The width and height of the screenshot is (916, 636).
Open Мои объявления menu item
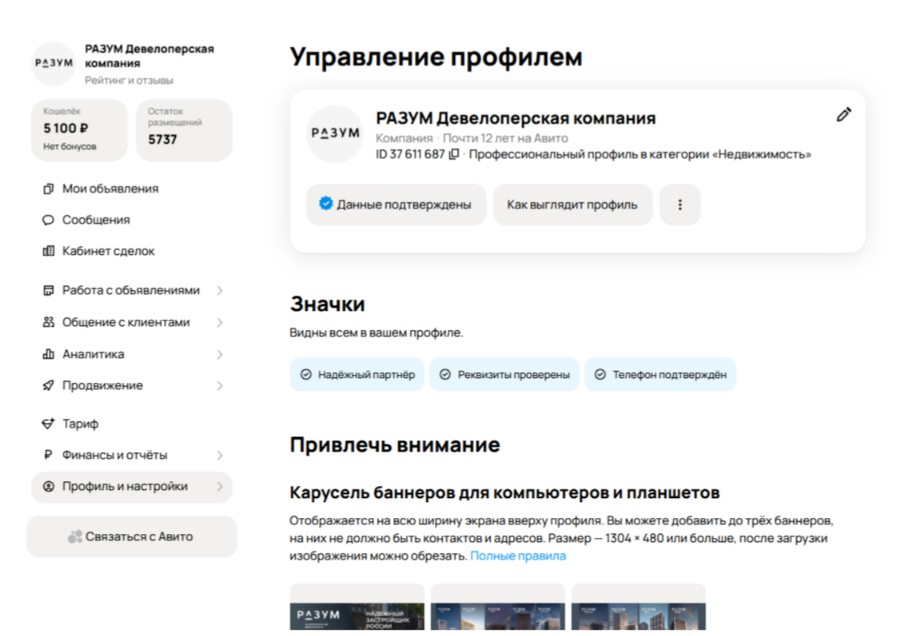pyautogui.click(x=131, y=189)
